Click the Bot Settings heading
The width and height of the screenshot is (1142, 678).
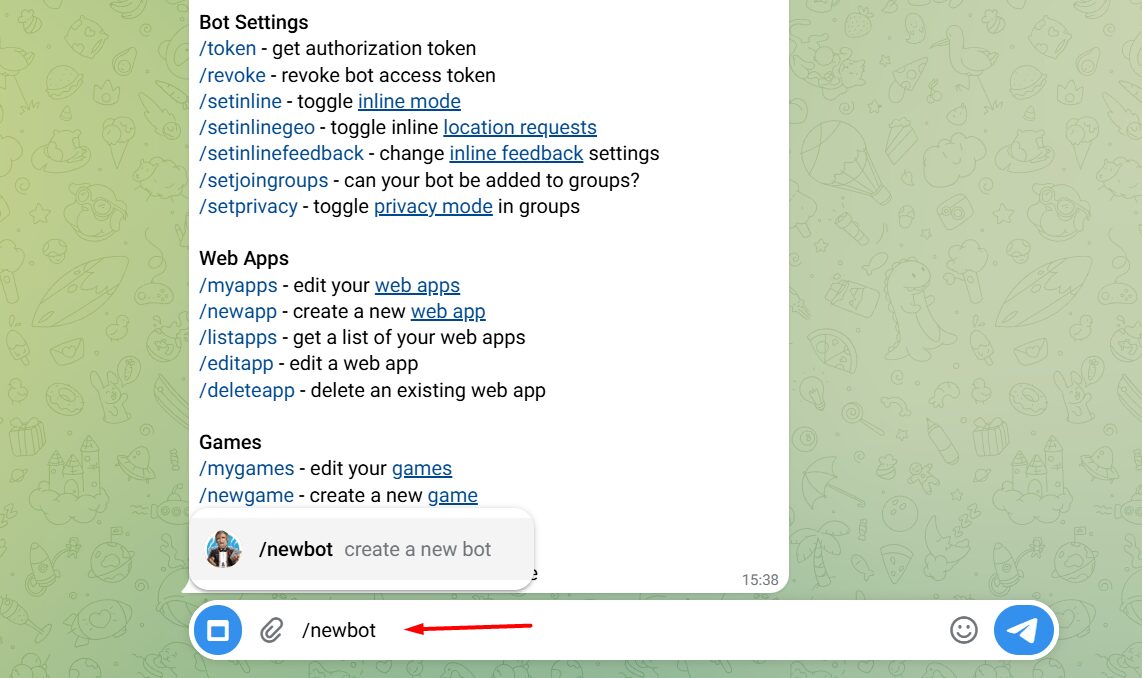[x=253, y=23]
